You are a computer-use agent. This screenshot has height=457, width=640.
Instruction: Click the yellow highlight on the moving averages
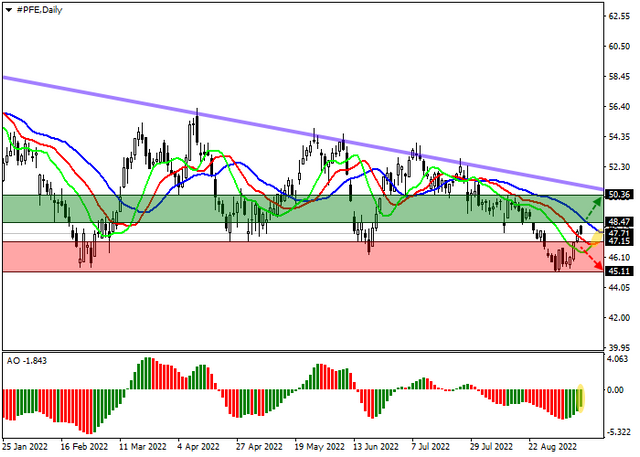click(596, 238)
